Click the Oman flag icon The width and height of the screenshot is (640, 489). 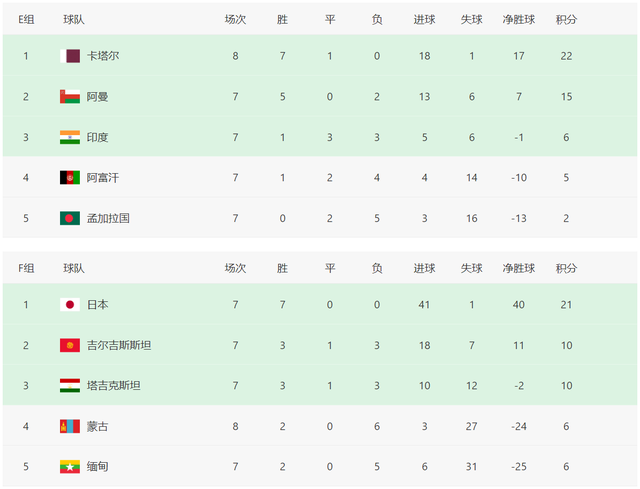click(x=70, y=97)
